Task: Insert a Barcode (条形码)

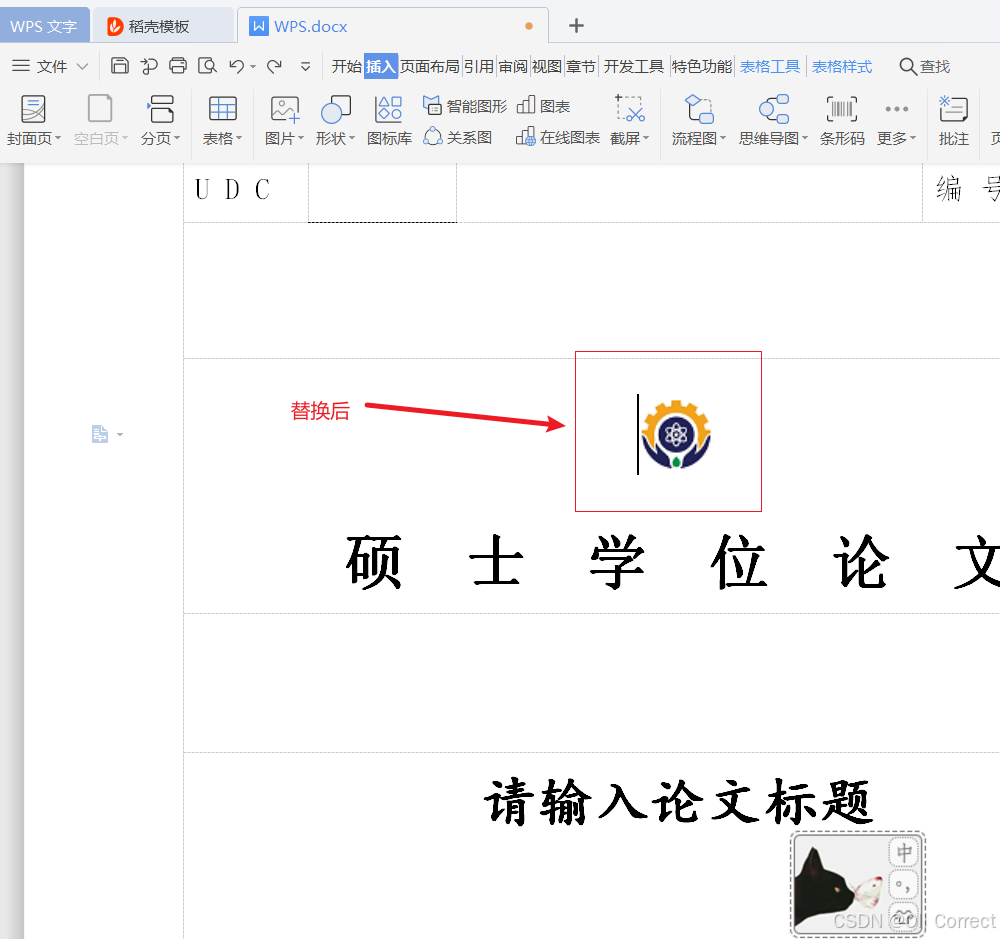Action: tap(842, 119)
